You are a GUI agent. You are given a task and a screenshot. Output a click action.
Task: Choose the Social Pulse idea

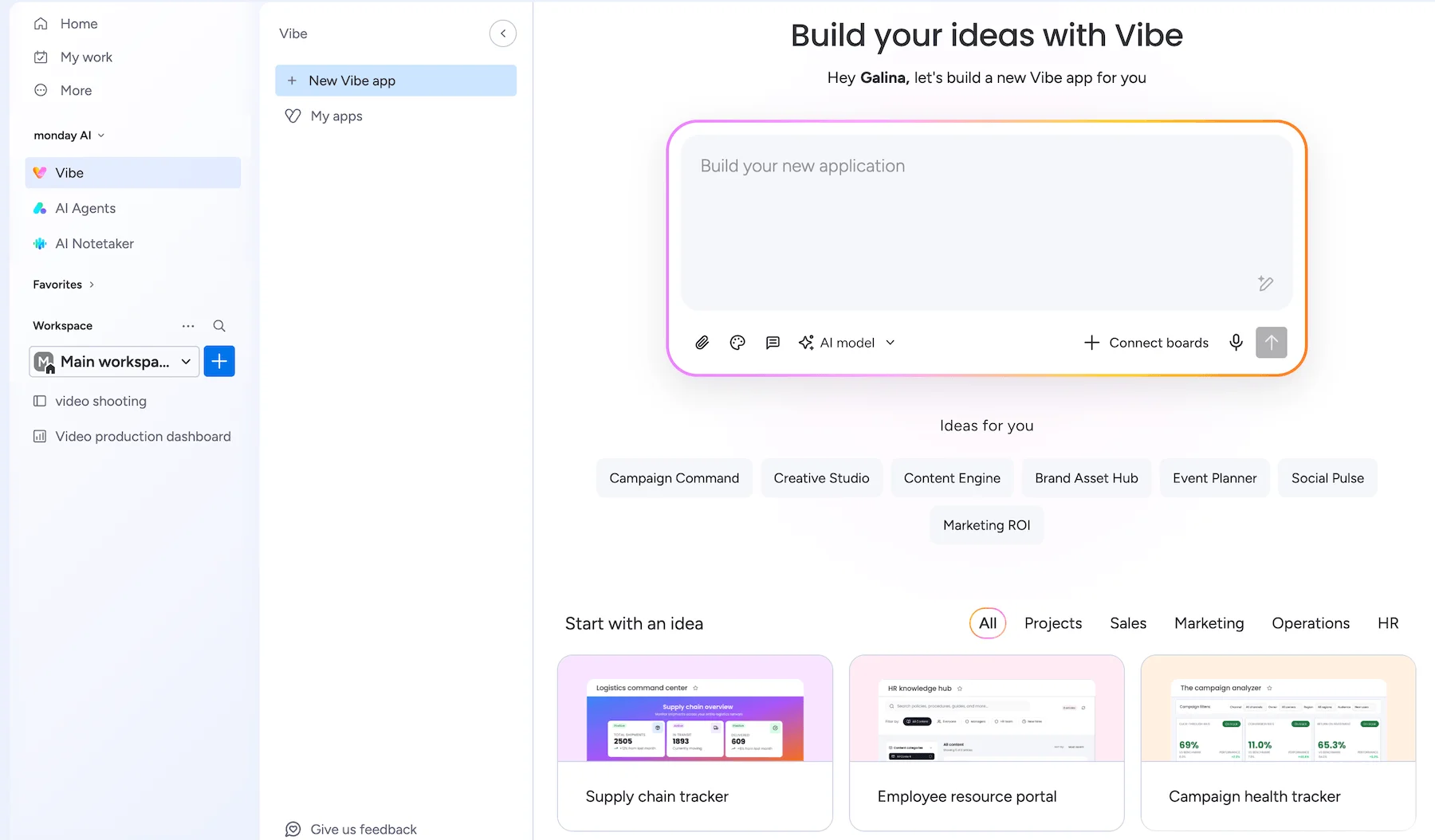click(1327, 478)
